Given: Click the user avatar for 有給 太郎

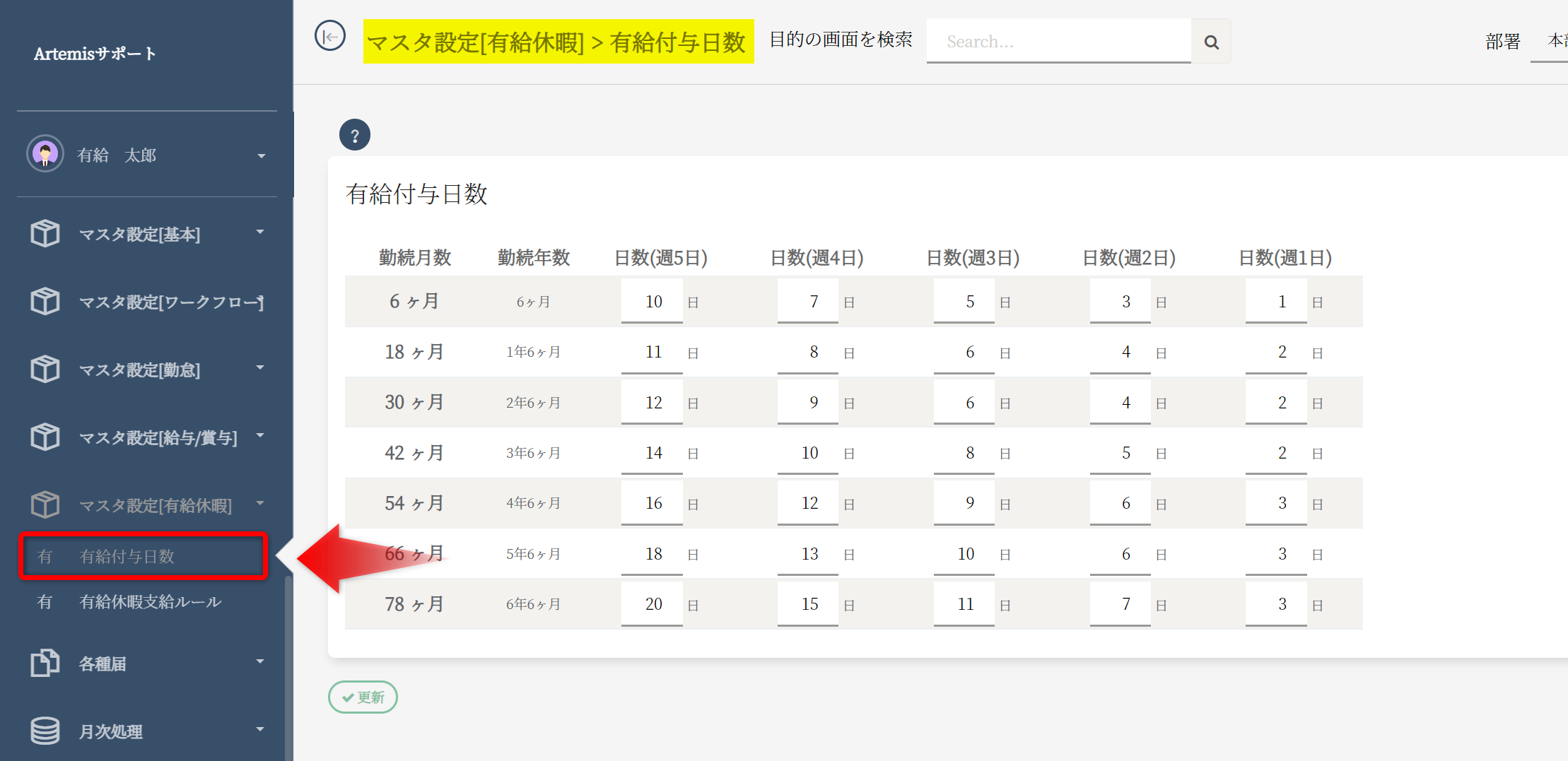Looking at the screenshot, I should [x=45, y=154].
